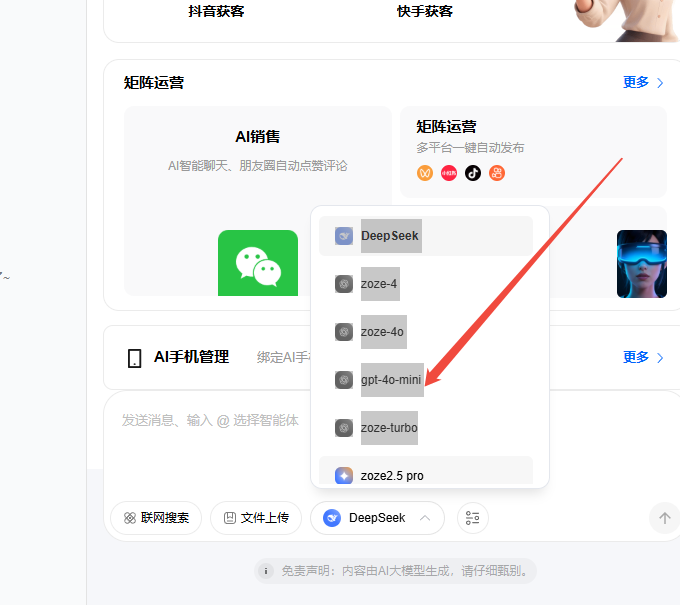Select gpt-4o-mini from the model list
Image resolution: width=680 pixels, height=605 pixels.
[392, 380]
